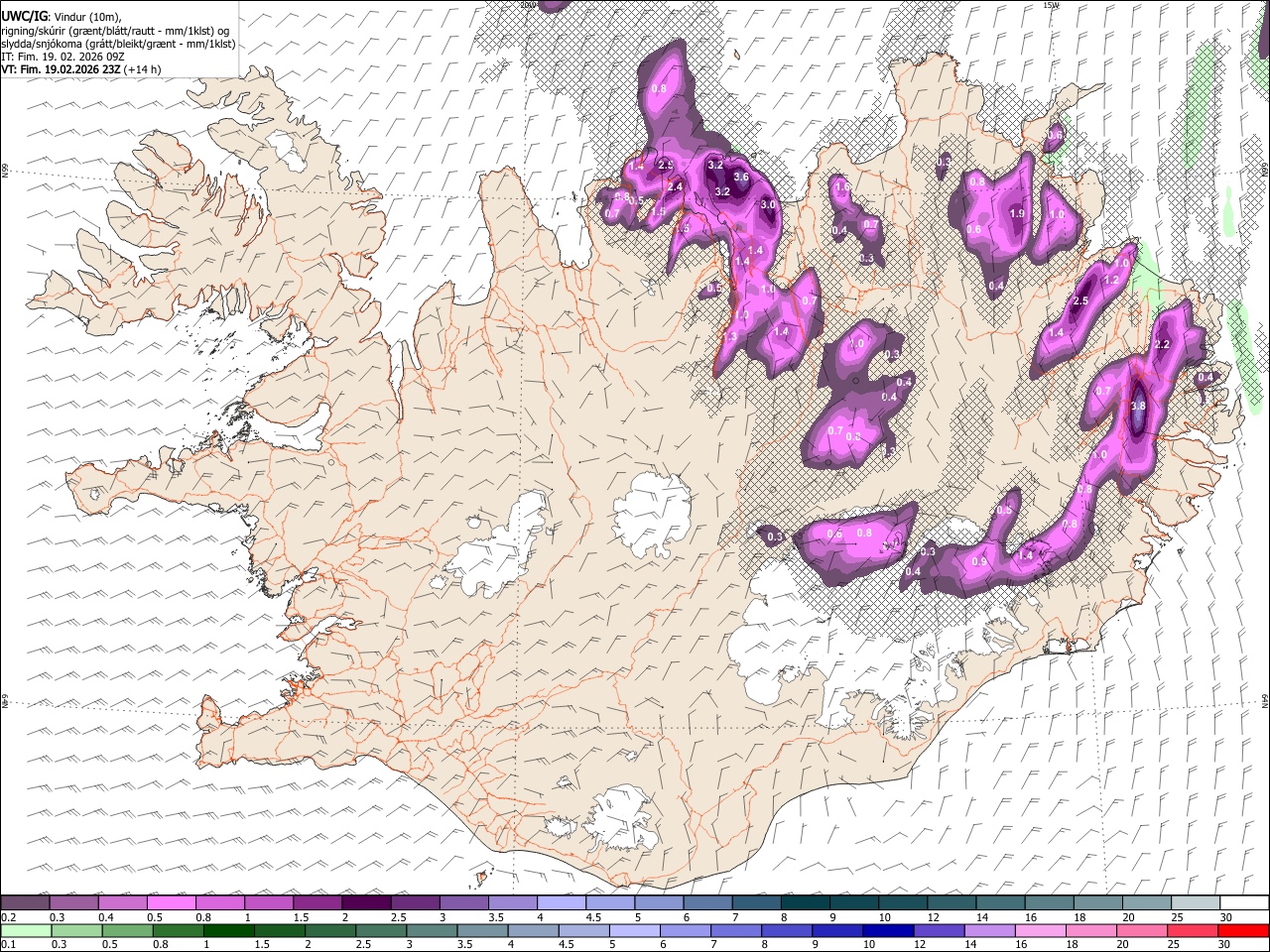The width and height of the screenshot is (1270, 952).
Task: Select the snow legend swatch between 1 and 1.5
Action: coord(269,902)
